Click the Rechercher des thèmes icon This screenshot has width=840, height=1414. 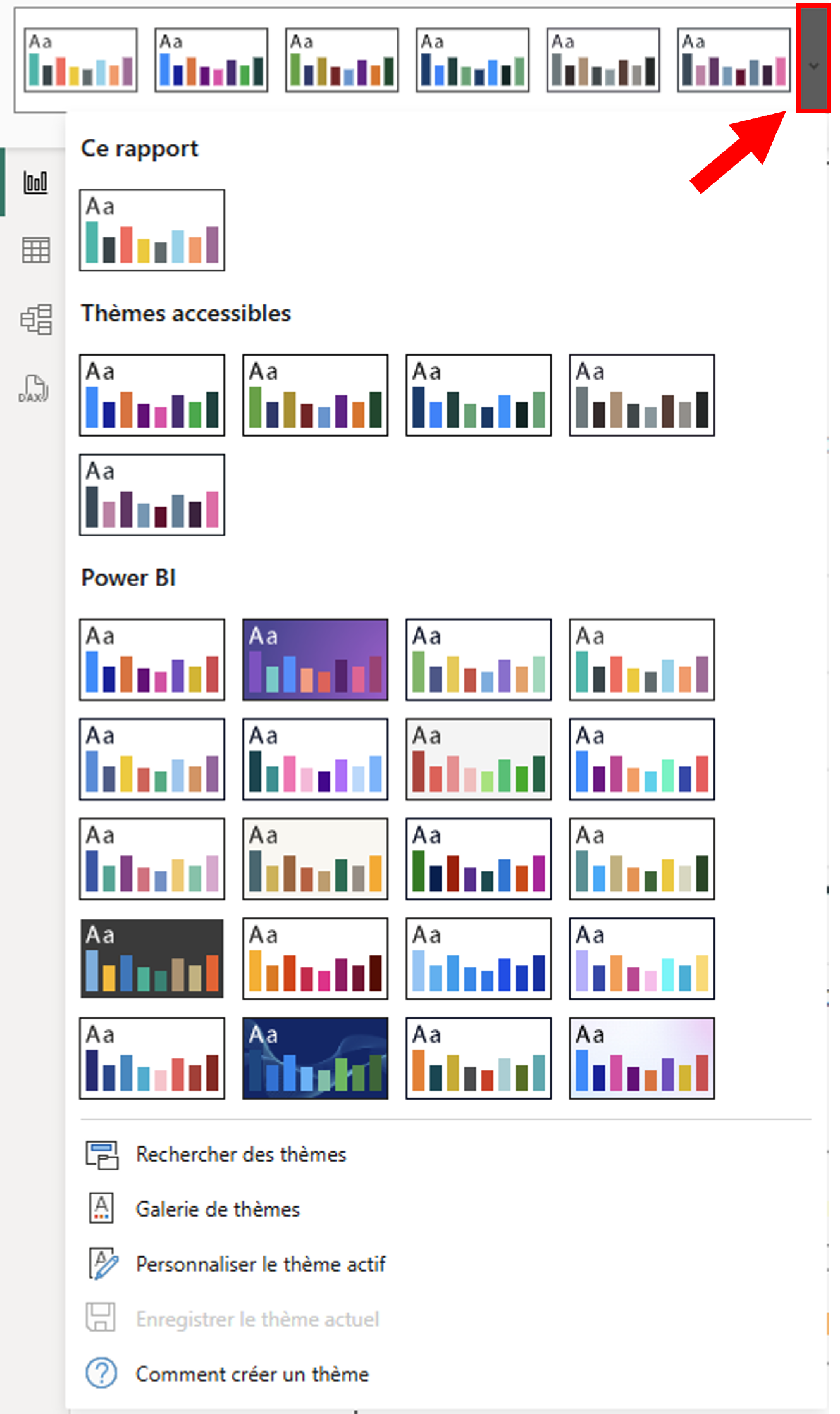tap(101, 1155)
